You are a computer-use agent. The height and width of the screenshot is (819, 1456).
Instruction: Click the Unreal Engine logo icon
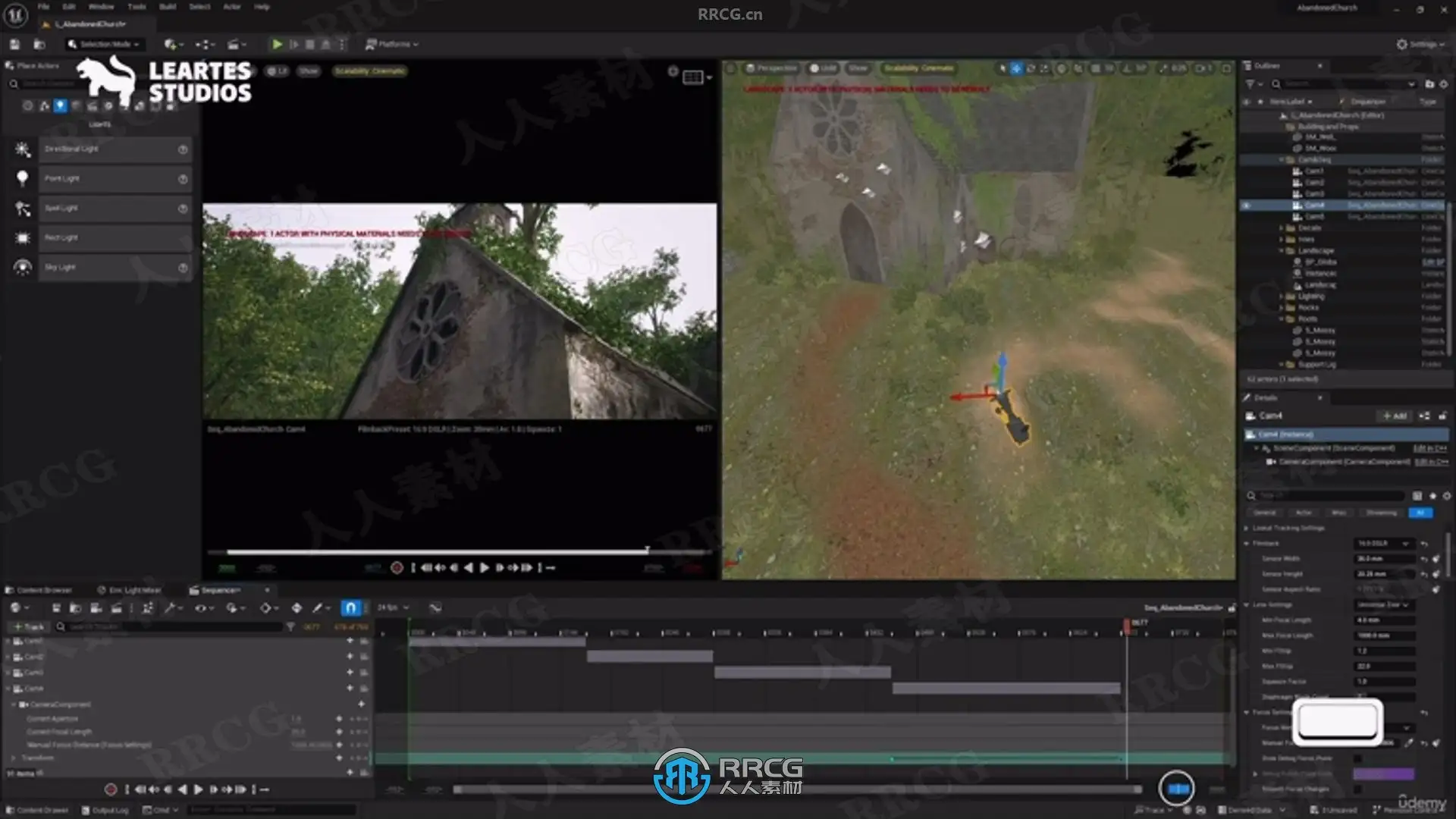point(16,14)
